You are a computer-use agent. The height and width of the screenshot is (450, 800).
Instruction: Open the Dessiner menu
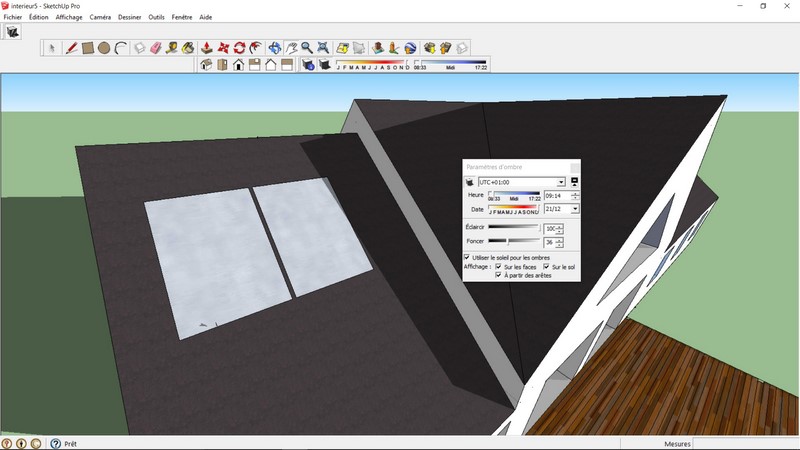(130, 17)
